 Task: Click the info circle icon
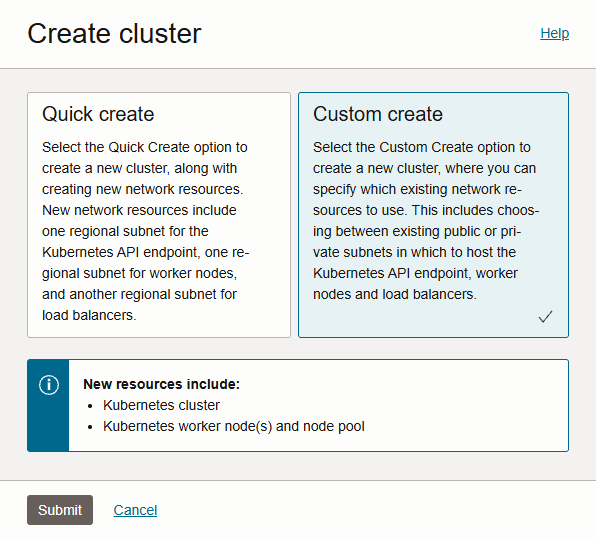tap(49, 385)
